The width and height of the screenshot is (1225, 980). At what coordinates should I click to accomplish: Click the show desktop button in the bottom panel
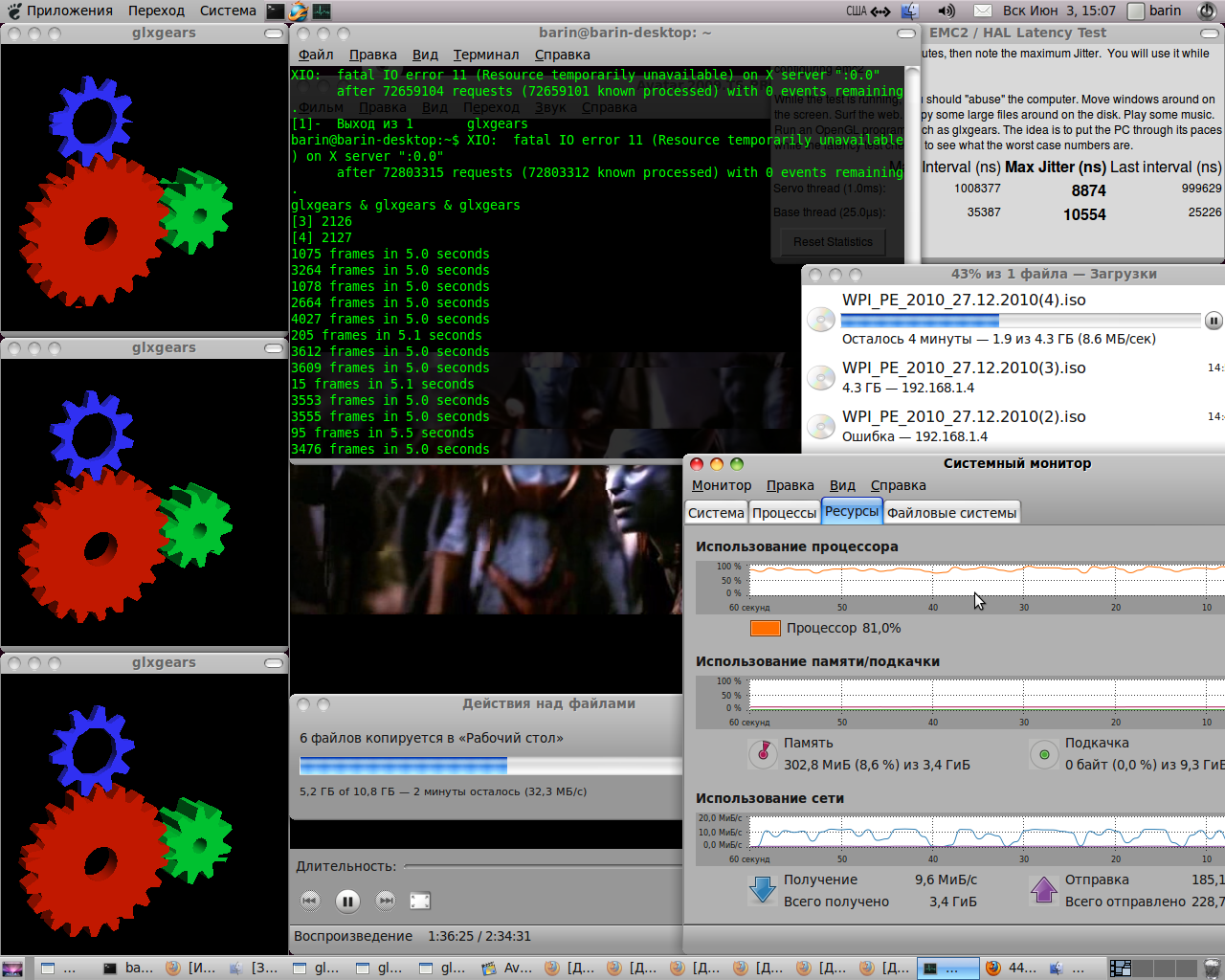(x=13, y=969)
